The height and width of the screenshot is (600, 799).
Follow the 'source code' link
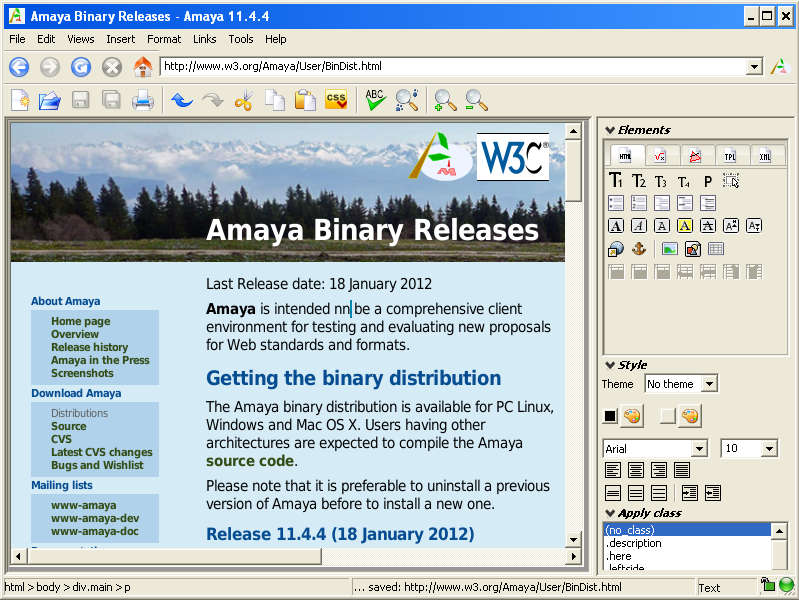pos(250,461)
